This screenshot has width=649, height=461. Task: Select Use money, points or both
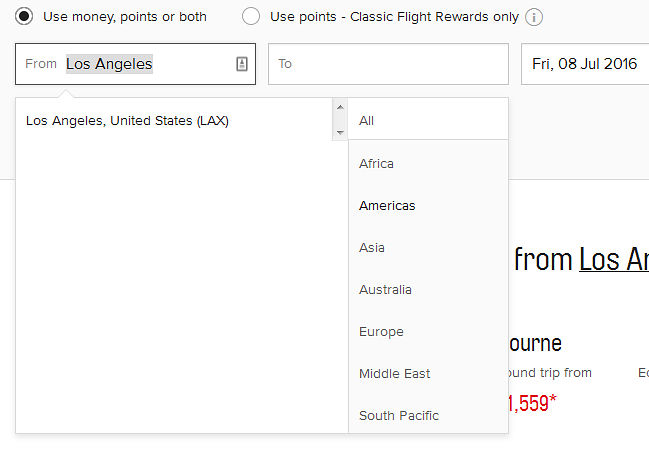tap(24, 17)
